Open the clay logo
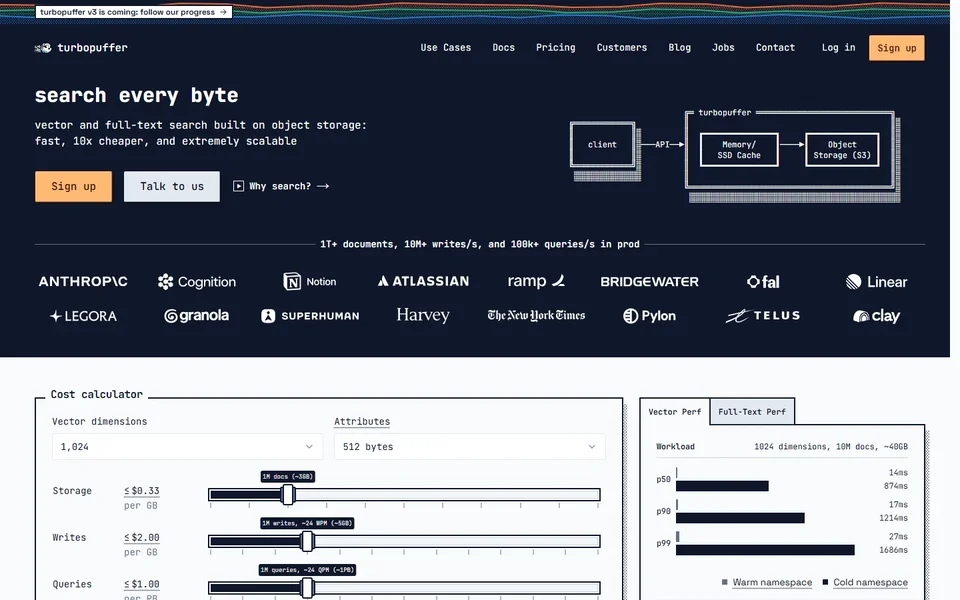Screen dimensions: 960x600 pyautogui.click(x=876, y=316)
